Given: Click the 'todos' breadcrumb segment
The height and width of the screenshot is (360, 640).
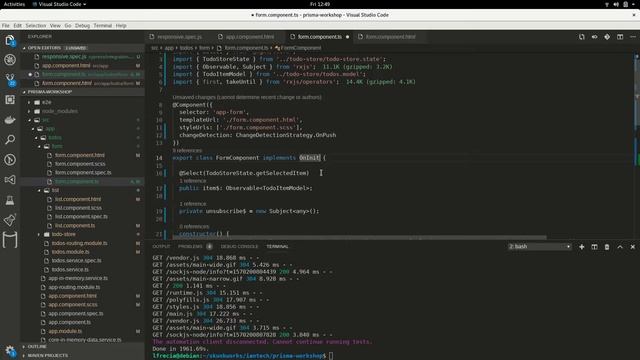Looking at the screenshot, I should pyautogui.click(x=187, y=48).
